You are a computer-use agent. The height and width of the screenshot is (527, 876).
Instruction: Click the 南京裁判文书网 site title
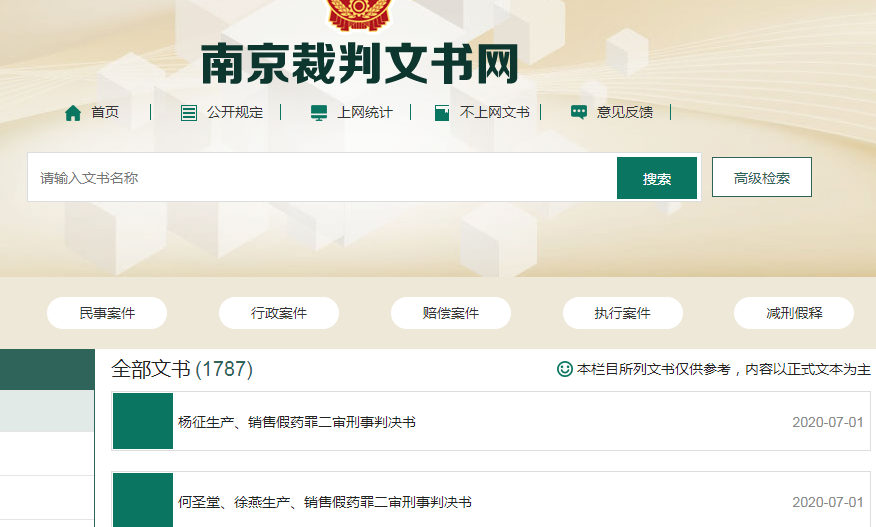tap(360, 63)
